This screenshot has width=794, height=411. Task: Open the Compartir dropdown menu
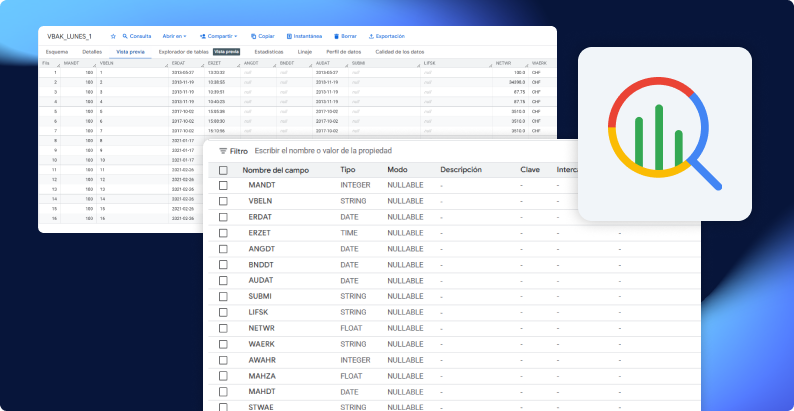218,36
